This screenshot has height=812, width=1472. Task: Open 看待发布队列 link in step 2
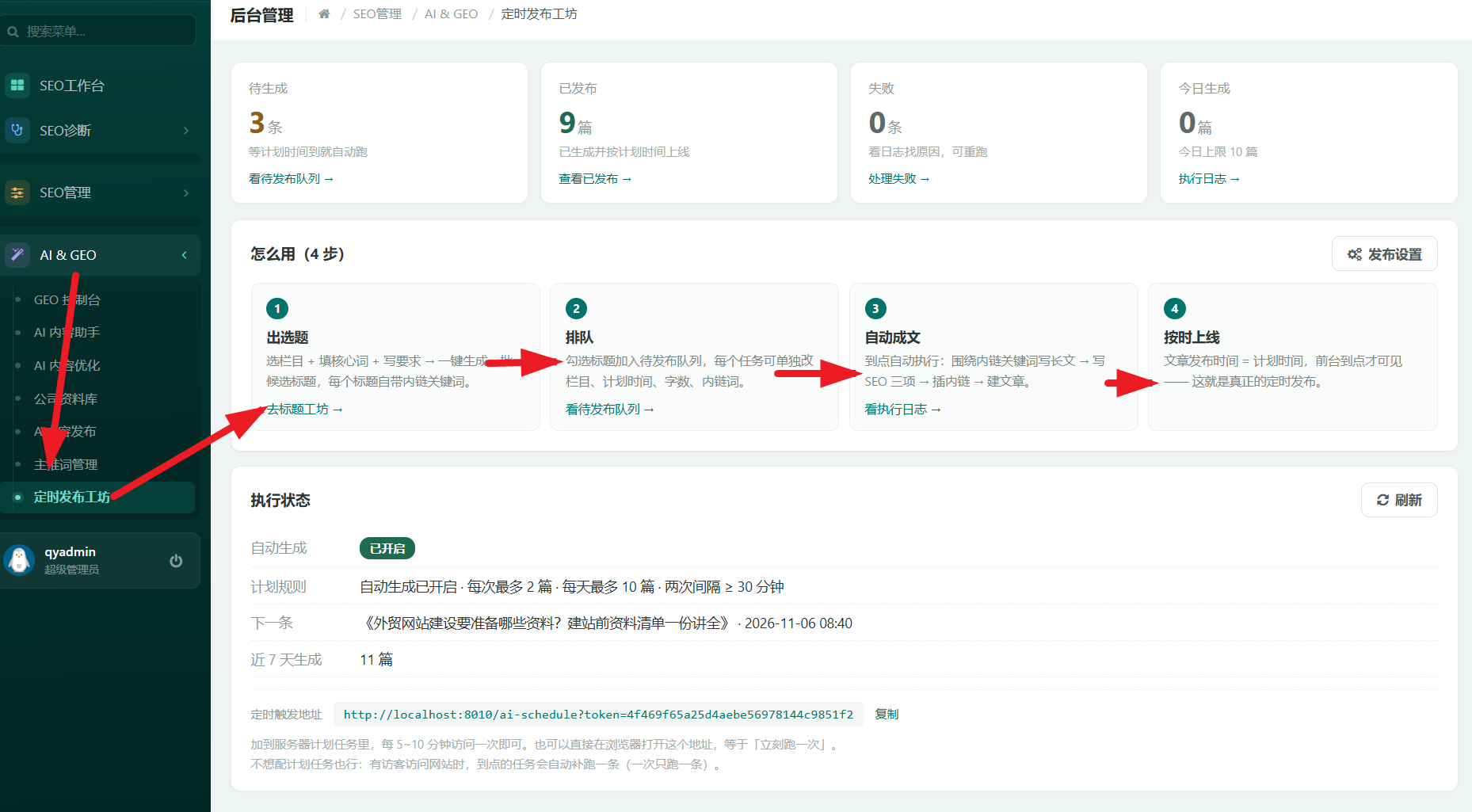pos(609,409)
